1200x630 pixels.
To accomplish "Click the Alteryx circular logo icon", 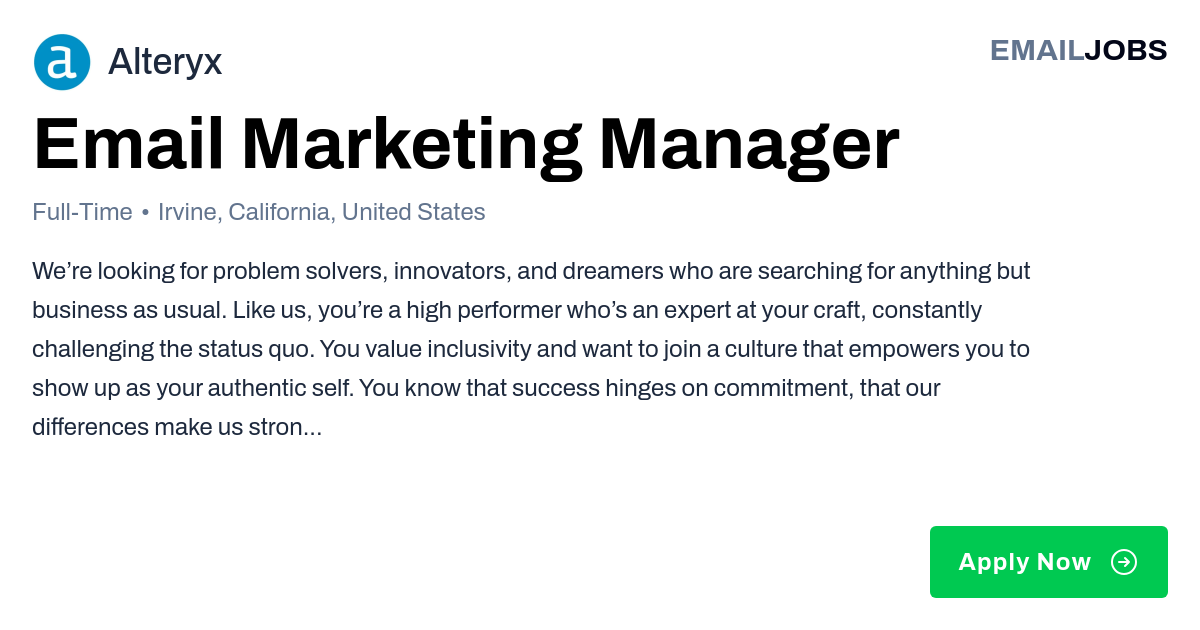I will pos(62,62).
